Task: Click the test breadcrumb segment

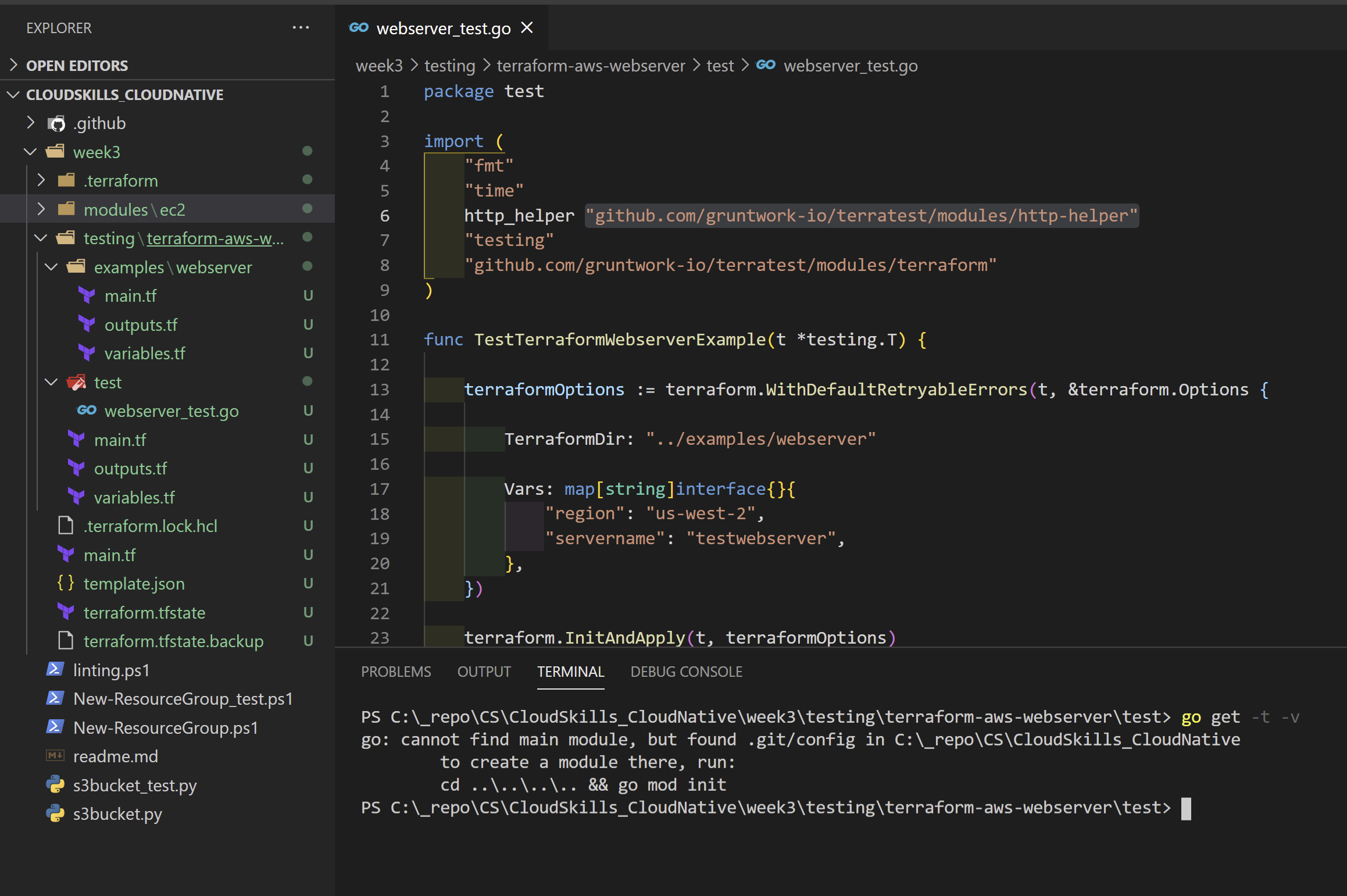Action: tap(720, 66)
